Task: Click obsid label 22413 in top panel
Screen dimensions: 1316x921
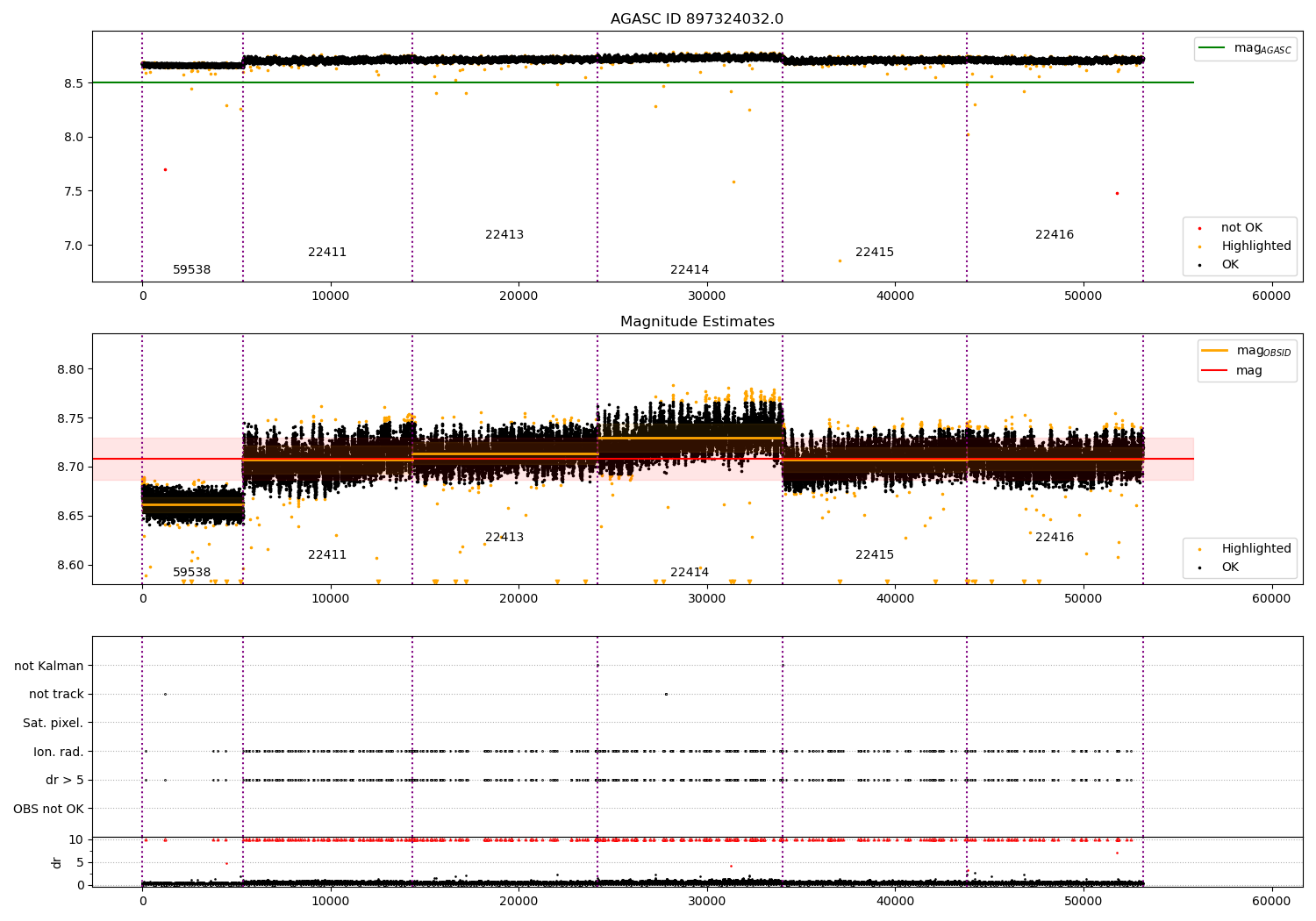Action: 504,235
